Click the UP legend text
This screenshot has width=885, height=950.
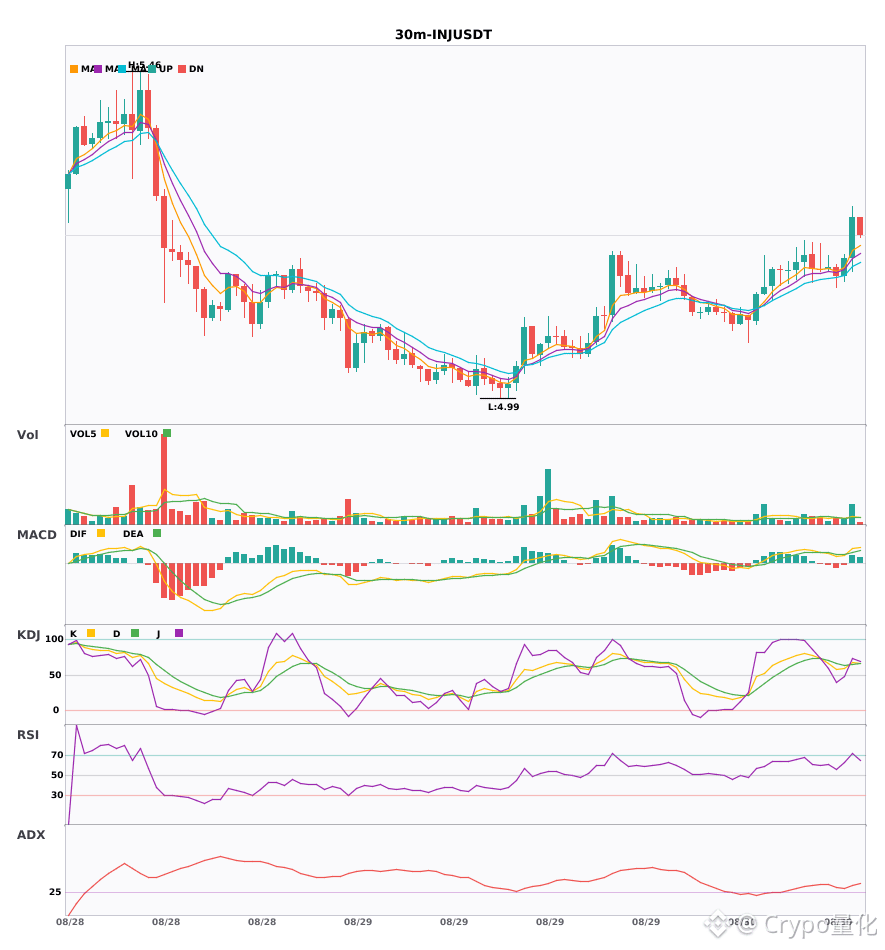tap(165, 69)
